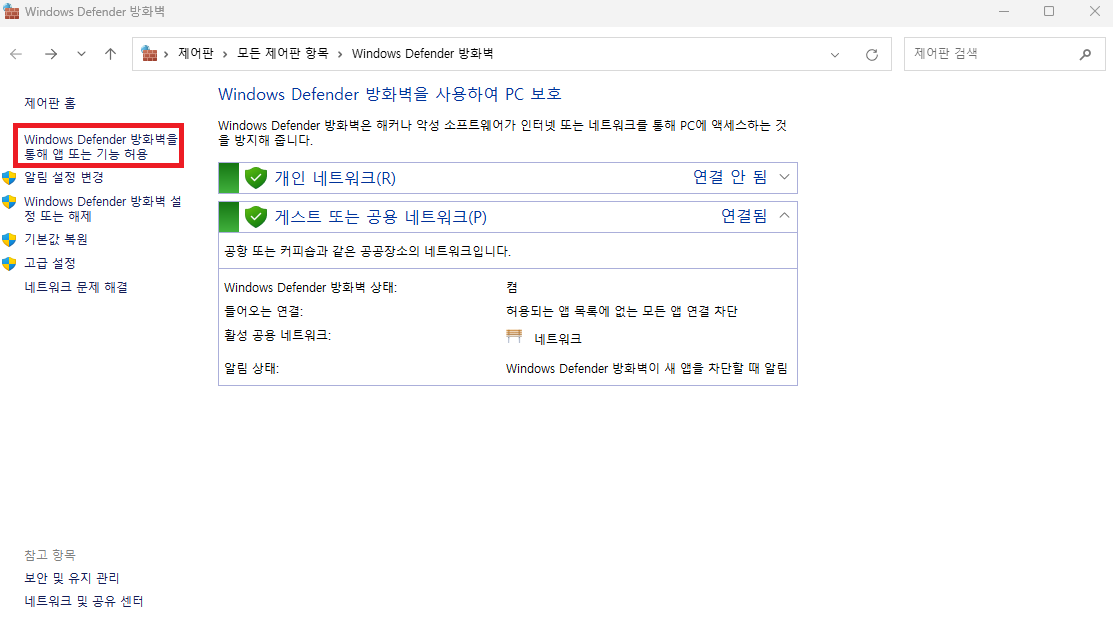1113x625 pixels.
Task: Open 고급 설정 link
Action: tap(50, 263)
